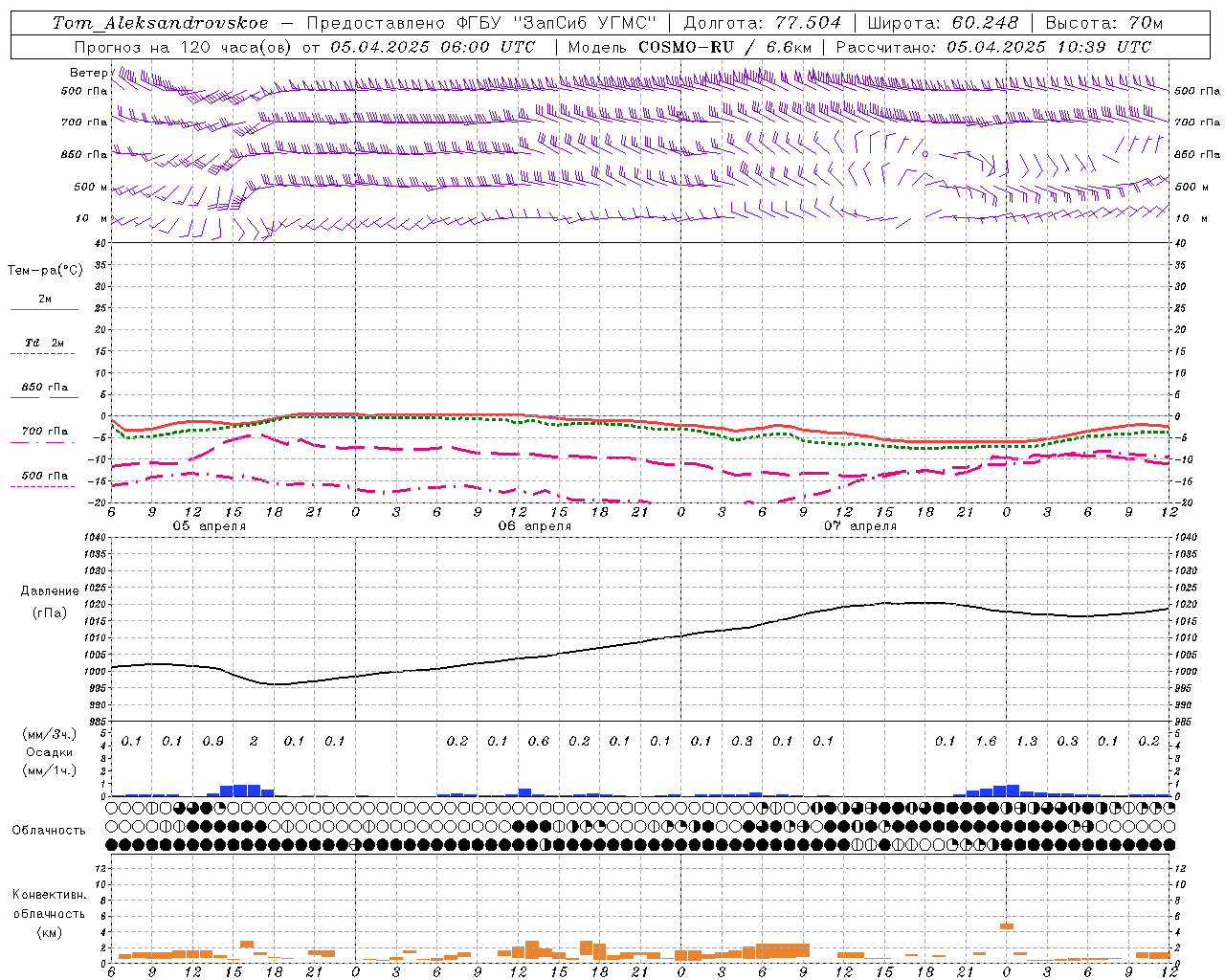1225x980 pixels.
Task: Click the 3-hour precipitation value 0.6
Action: (x=538, y=742)
